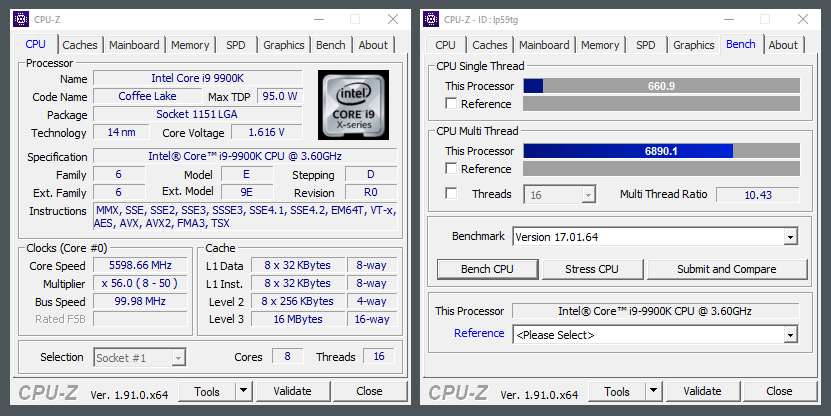Select SPD tab in left window
This screenshot has height=416, width=831.
pyautogui.click(x=236, y=45)
